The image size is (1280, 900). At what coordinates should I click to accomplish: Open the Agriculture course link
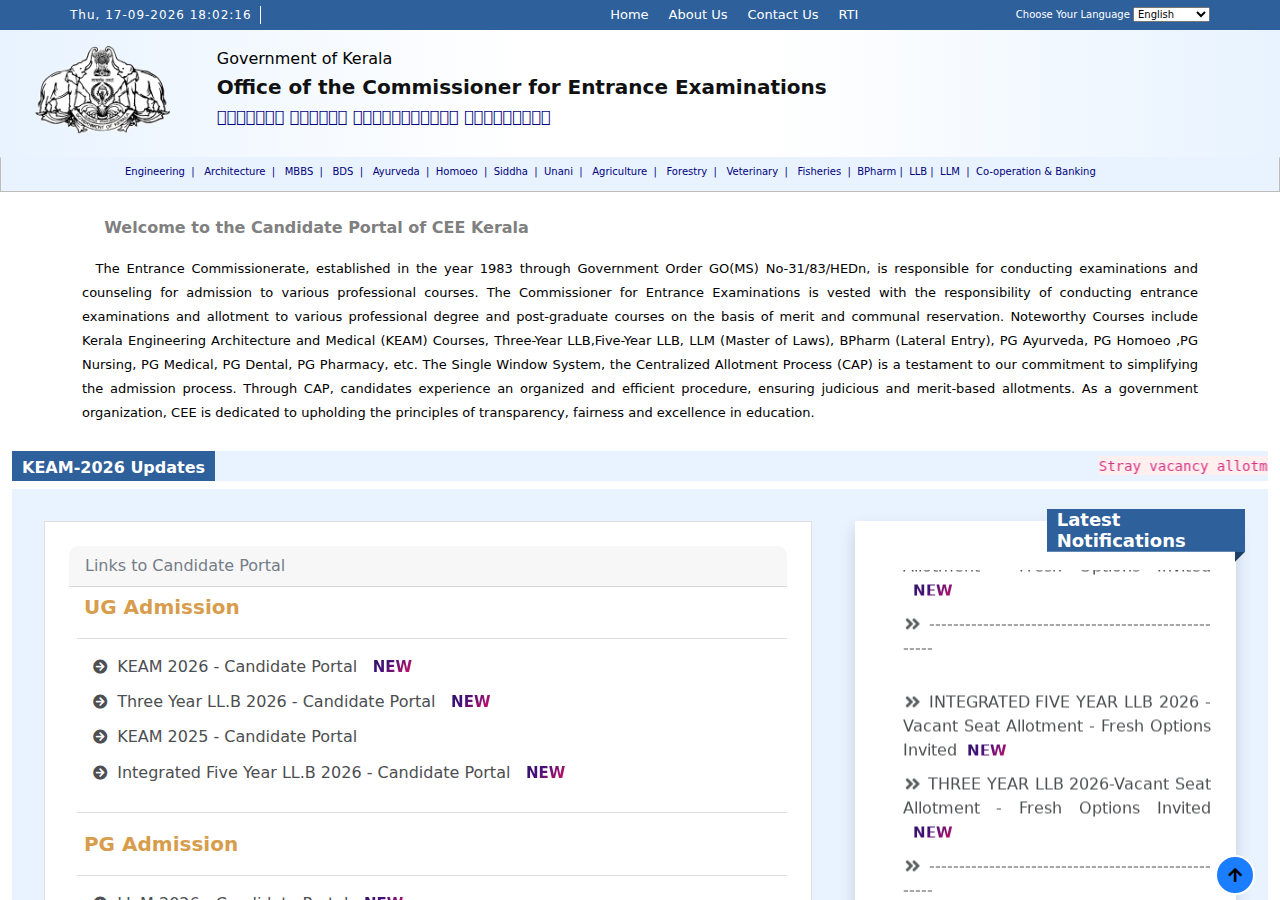click(x=620, y=172)
